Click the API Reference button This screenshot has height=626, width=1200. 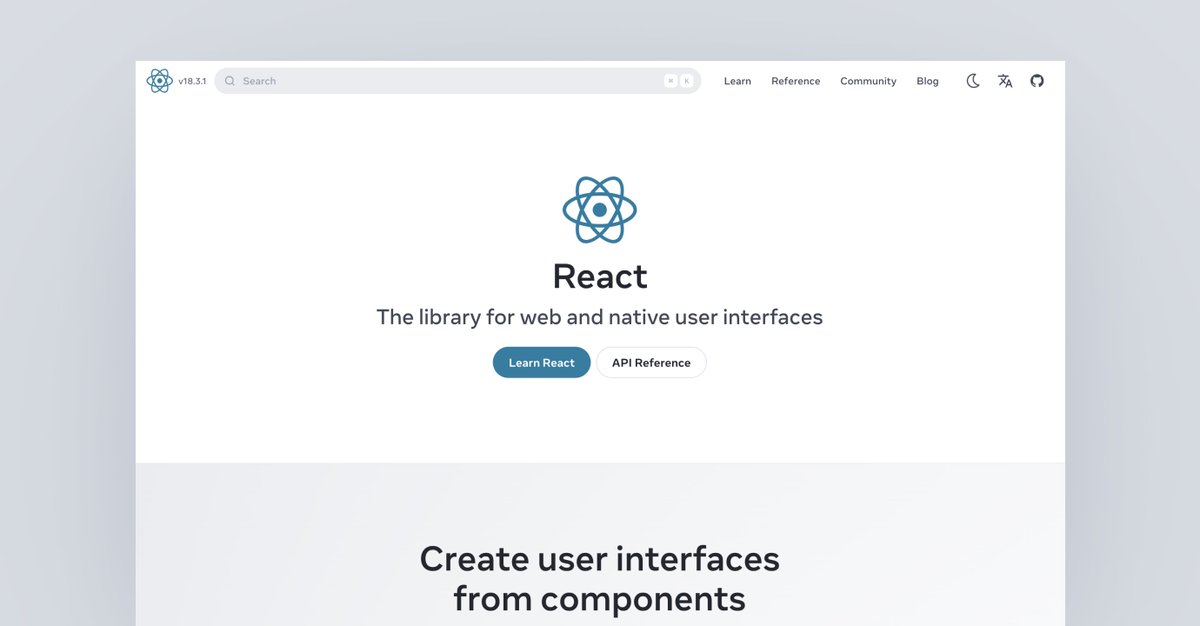pos(651,362)
